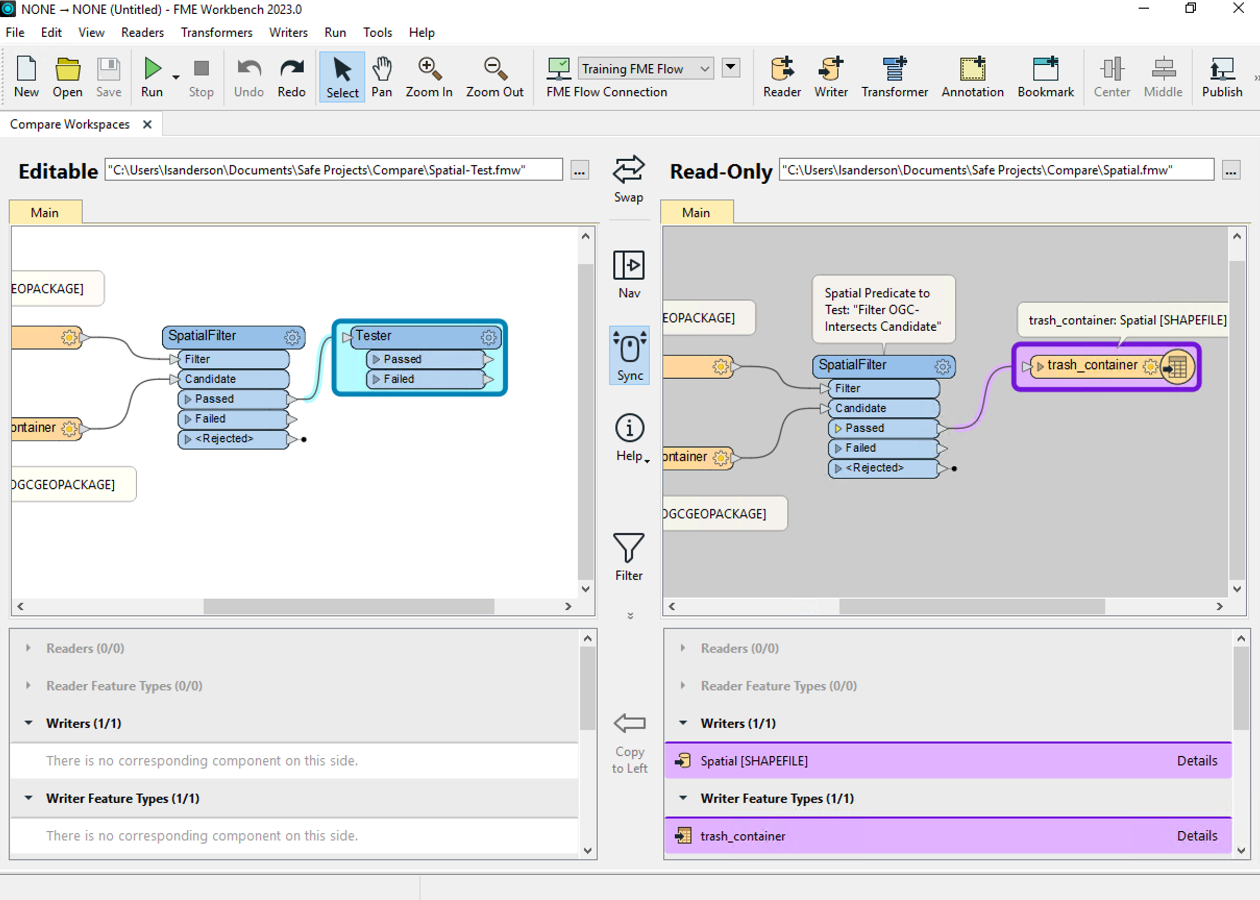Screen dimensions: 1260x900
Task: Open the View menu
Action: pos(91,32)
